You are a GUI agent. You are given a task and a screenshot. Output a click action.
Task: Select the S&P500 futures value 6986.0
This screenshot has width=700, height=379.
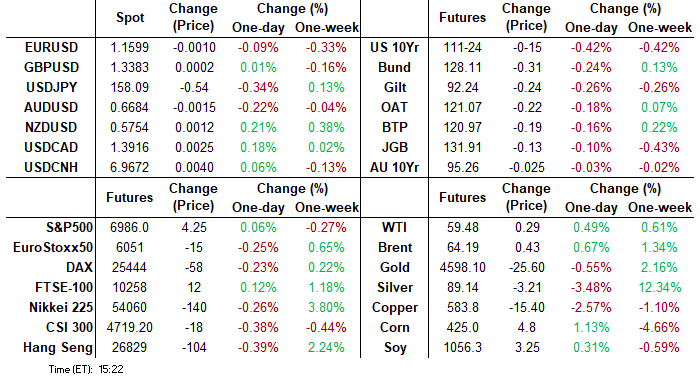(x=129, y=228)
